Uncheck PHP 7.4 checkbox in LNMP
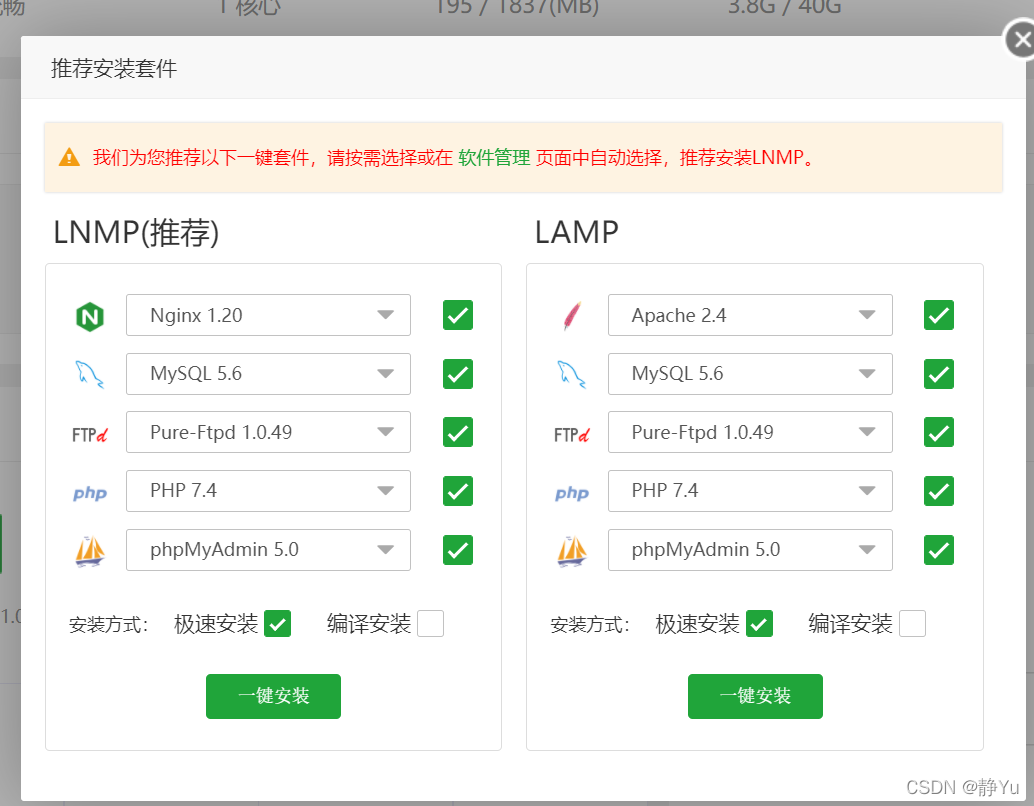 pos(458,491)
